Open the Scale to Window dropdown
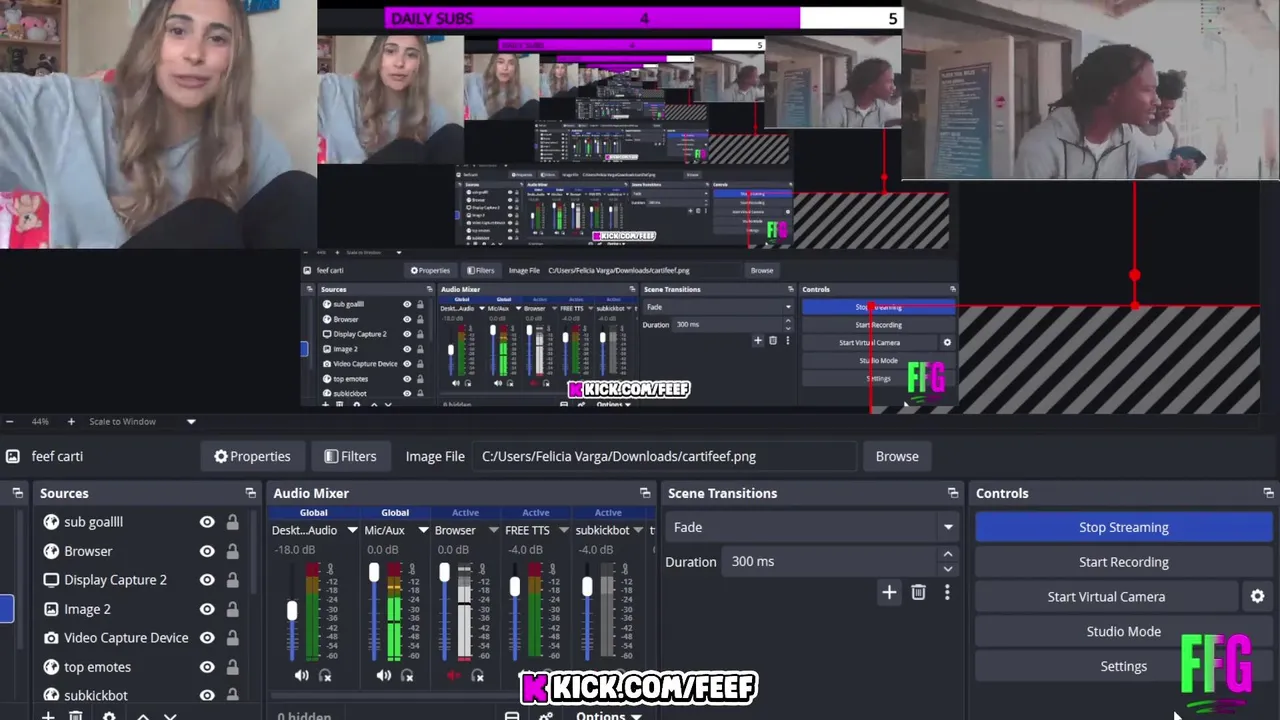 pyautogui.click(x=191, y=422)
